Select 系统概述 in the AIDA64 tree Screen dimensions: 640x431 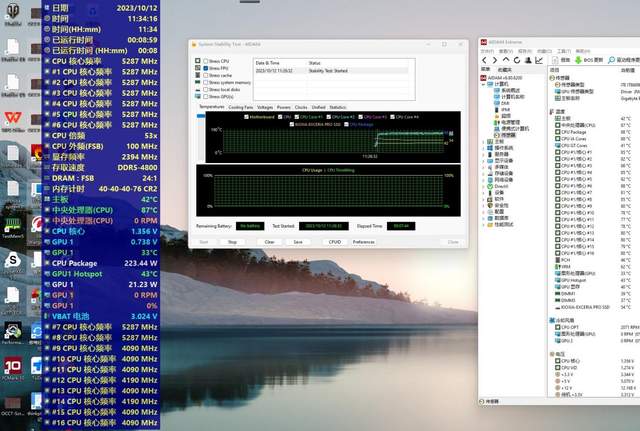point(507,90)
